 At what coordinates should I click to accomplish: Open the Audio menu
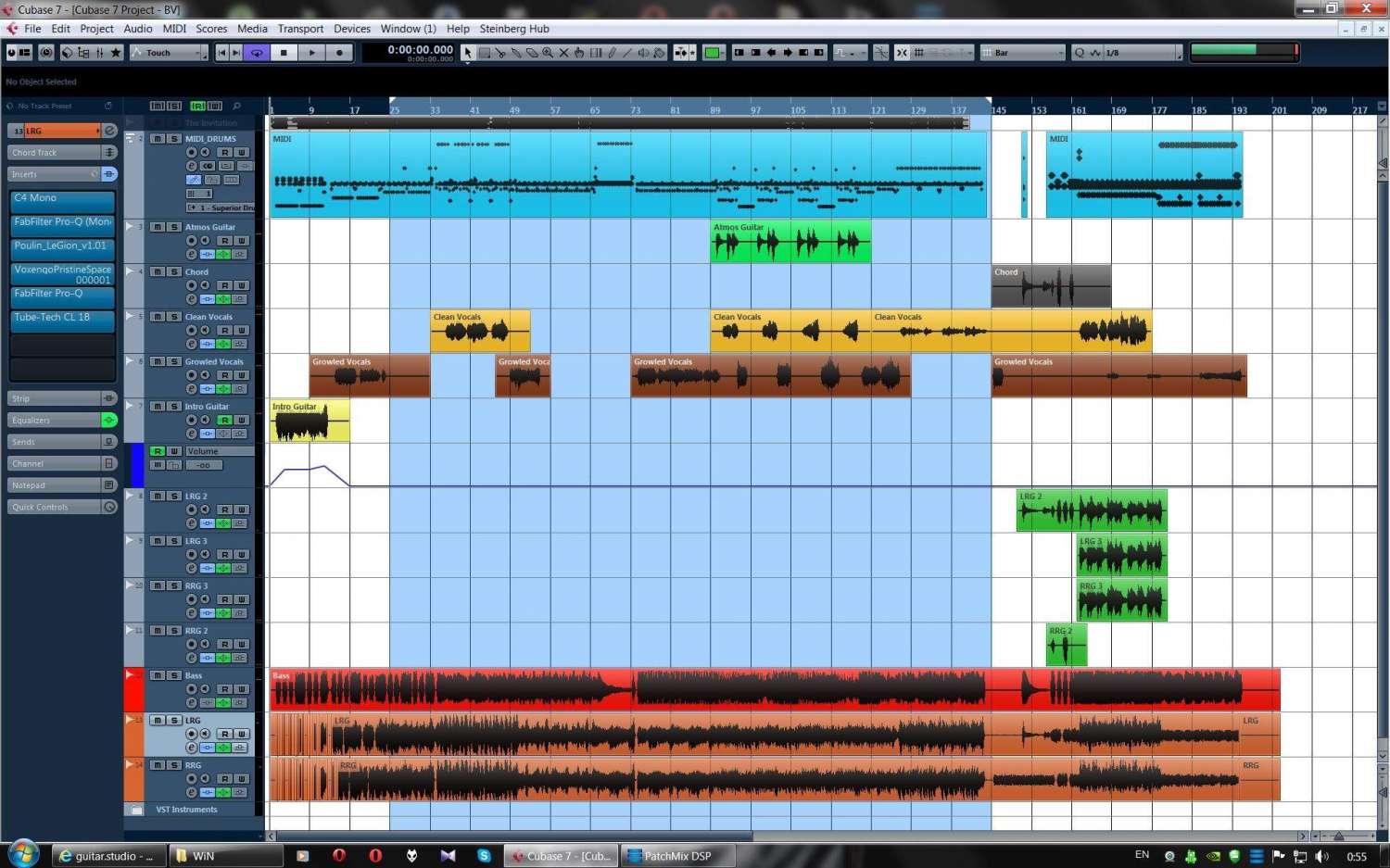tap(138, 29)
